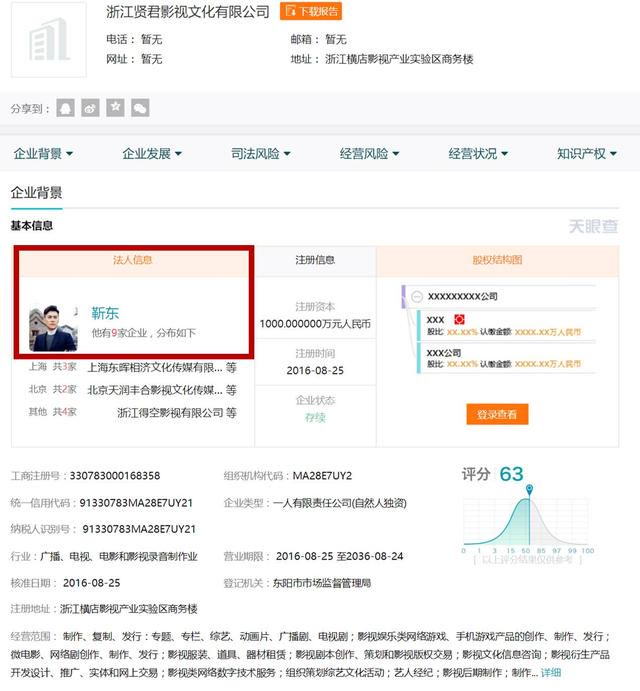Open legal person link 靳东
Screen dimensions: 640x691
(105, 313)
